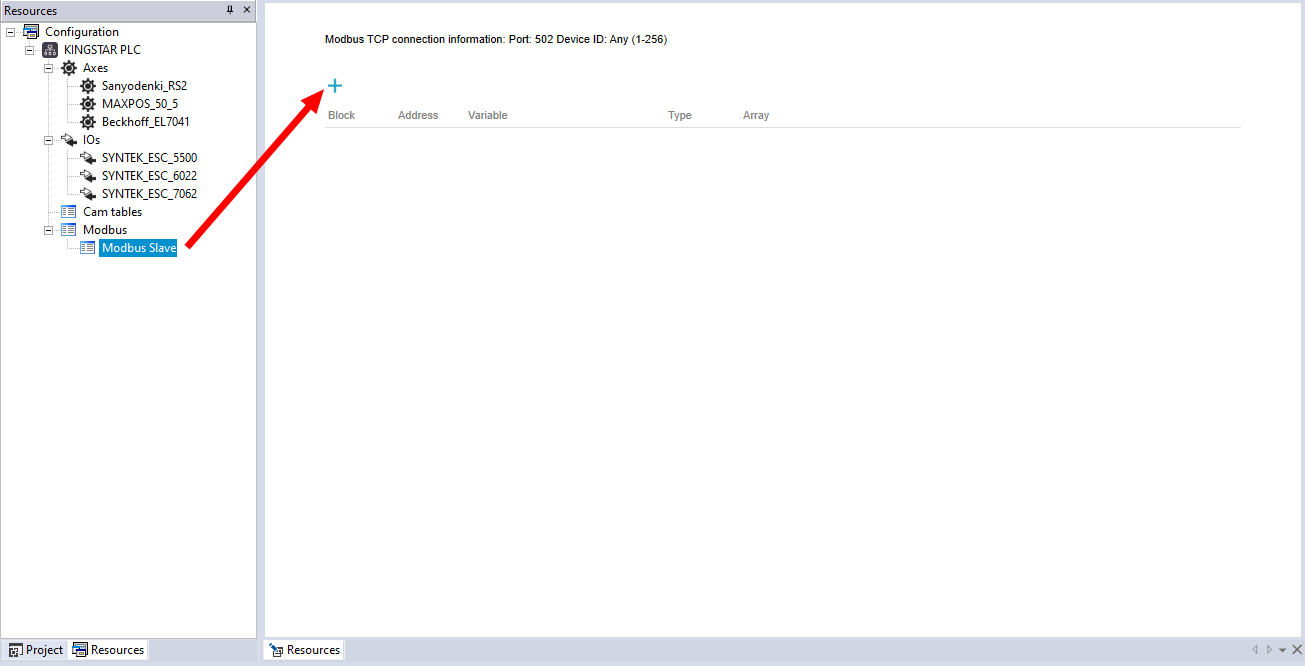Click the SYNTEK_ESC_5500 IO device icon

[88, 158]
